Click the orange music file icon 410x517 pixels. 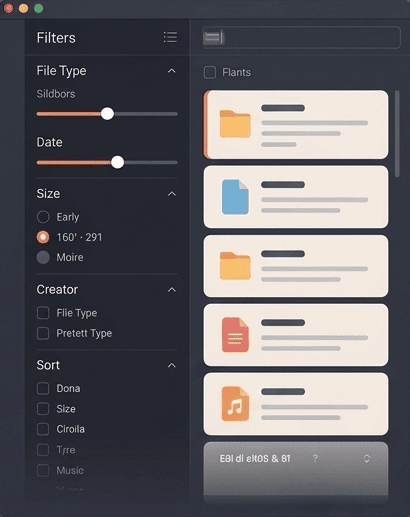click(x=235, y=404)
